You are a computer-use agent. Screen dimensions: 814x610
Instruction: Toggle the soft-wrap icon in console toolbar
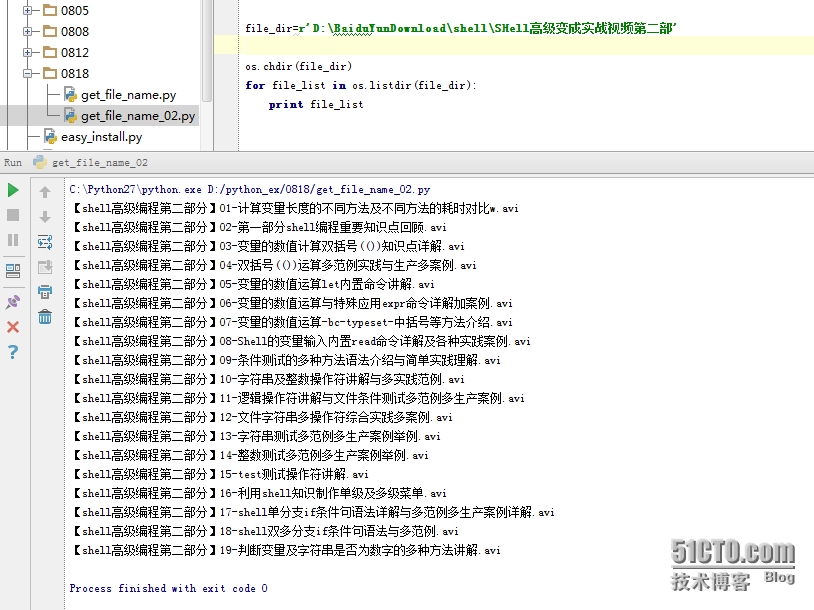tap(45, 241)
